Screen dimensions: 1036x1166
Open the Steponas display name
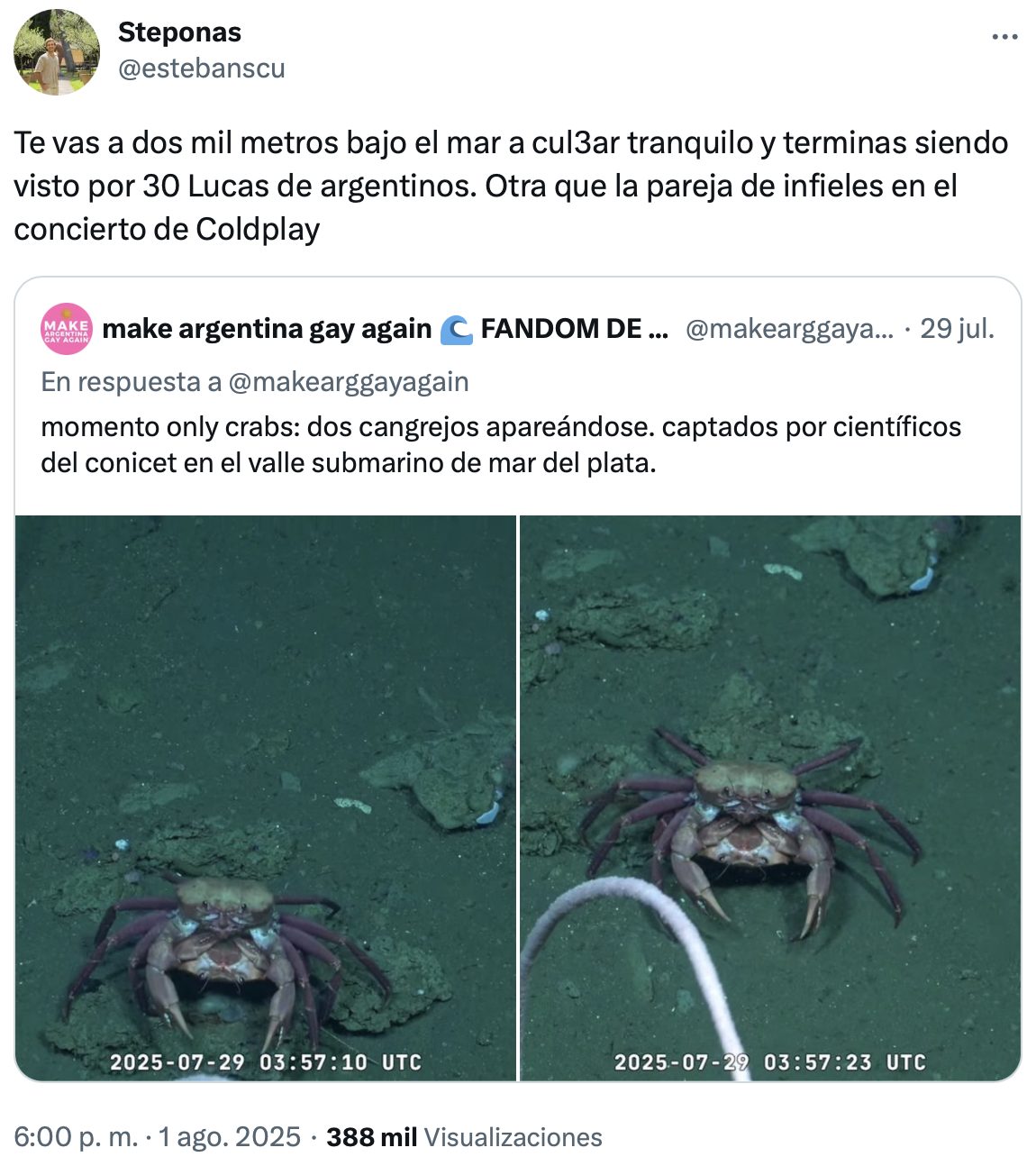coord(179,32)
